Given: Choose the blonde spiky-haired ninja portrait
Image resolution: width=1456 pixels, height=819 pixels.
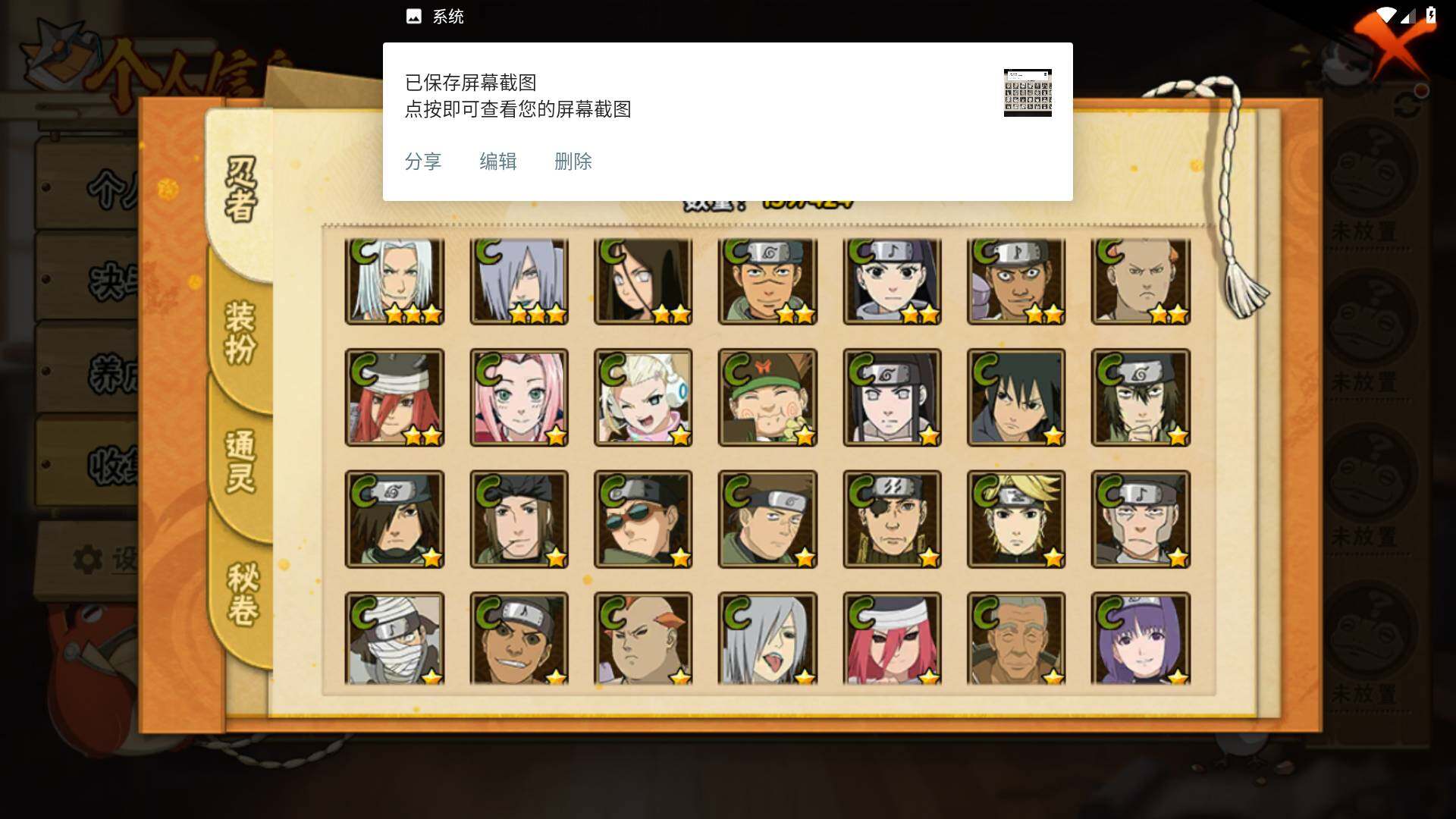Looking at the screenshot, I should pyautogui.click(x=1016, y=519).
